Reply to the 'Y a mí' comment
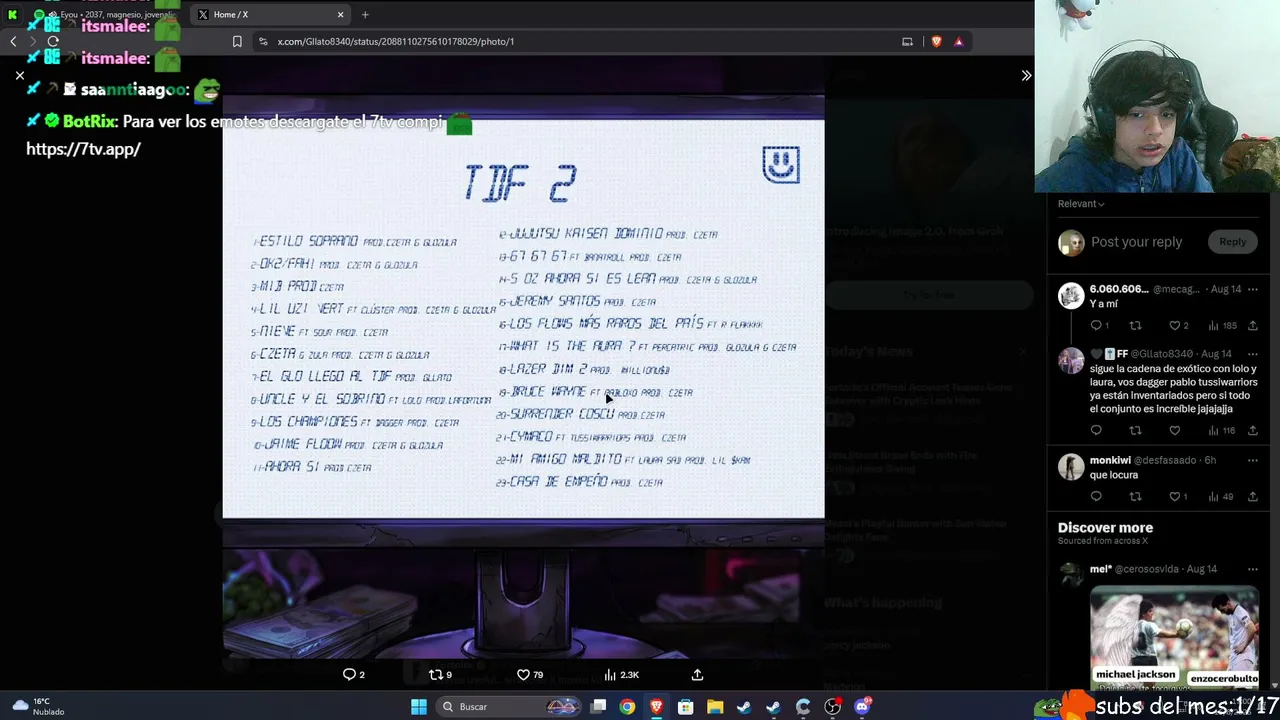Image resolution: width=1280 pixels, height=720 pixels. click(1096, 326)
